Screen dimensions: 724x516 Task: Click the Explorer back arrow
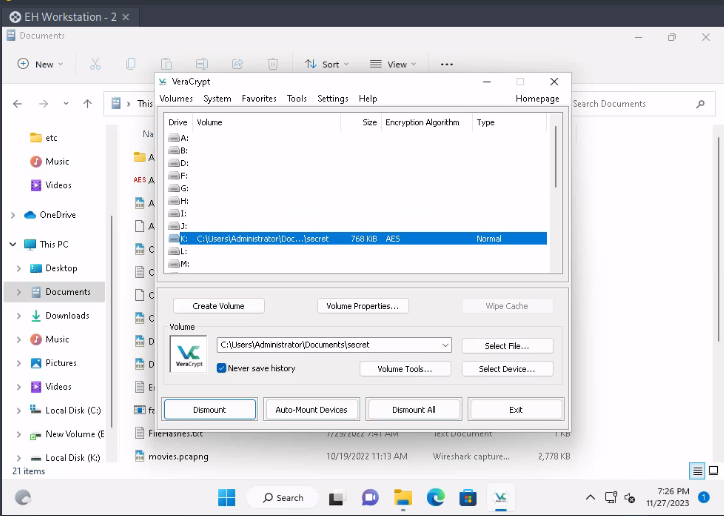(x=17, y=103)
